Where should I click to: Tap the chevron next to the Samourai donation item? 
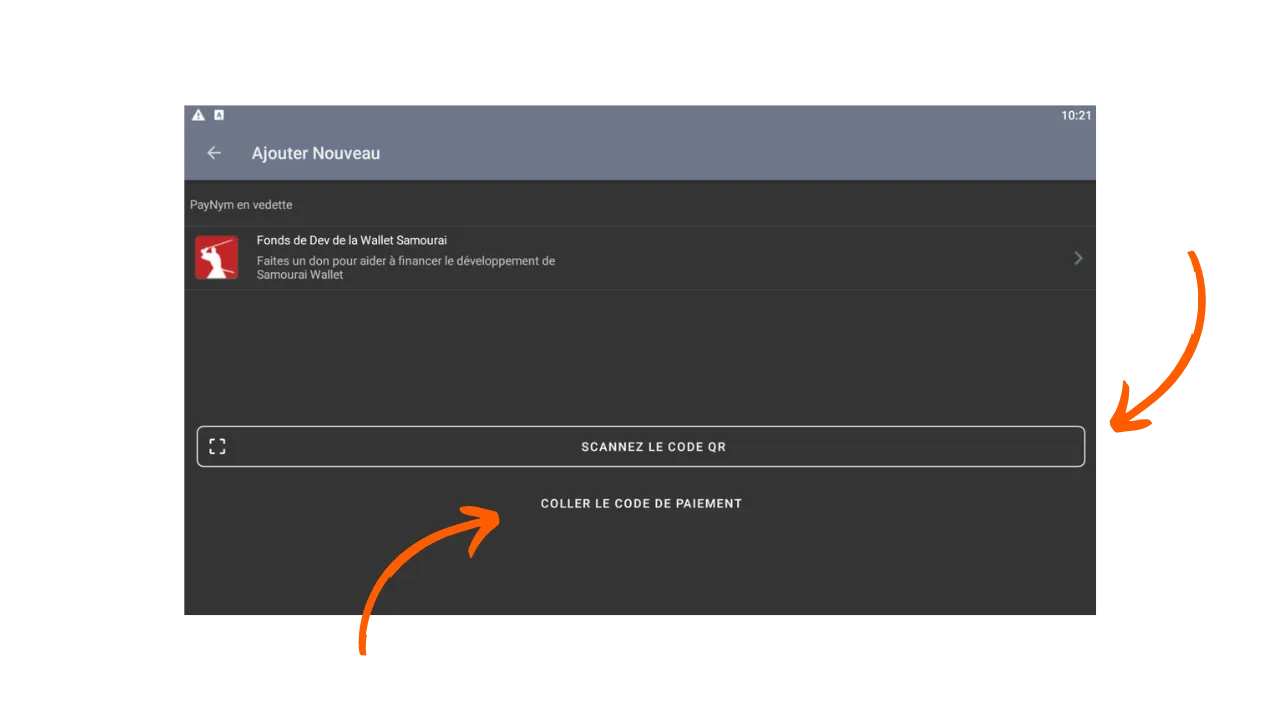[x=1078, y=257]
